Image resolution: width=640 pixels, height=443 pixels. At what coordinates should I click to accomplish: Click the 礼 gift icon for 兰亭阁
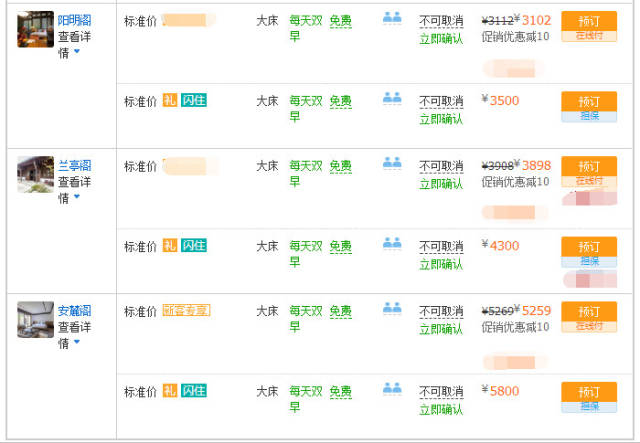click(x=170, y=246)
